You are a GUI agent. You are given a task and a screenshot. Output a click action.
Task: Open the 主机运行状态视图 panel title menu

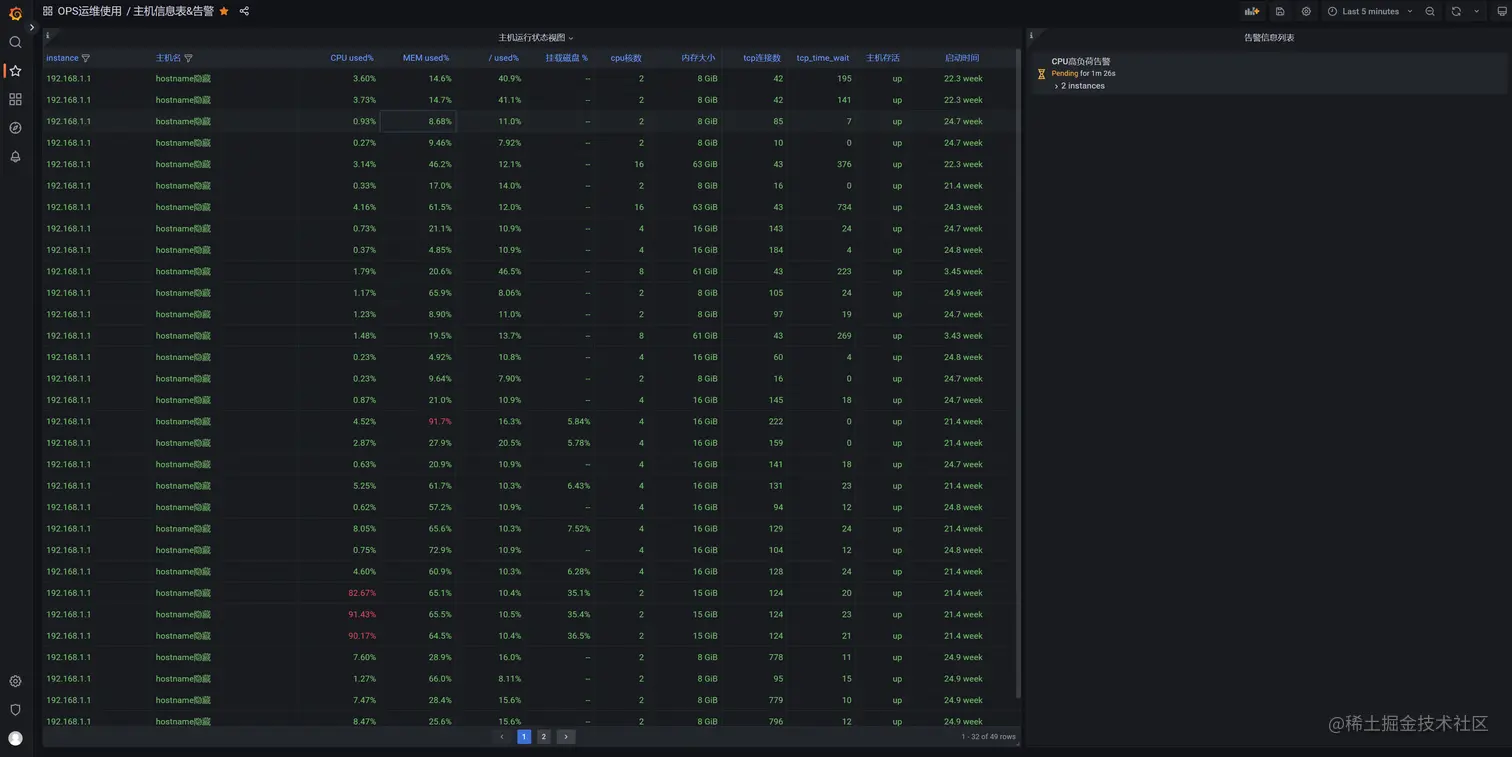click(x=536, y=38)
